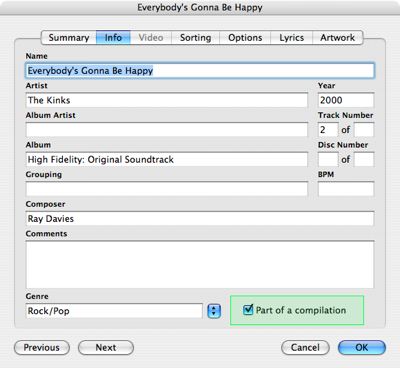Switch to the Options tab
400x368 pixels.
click(245, 38)
